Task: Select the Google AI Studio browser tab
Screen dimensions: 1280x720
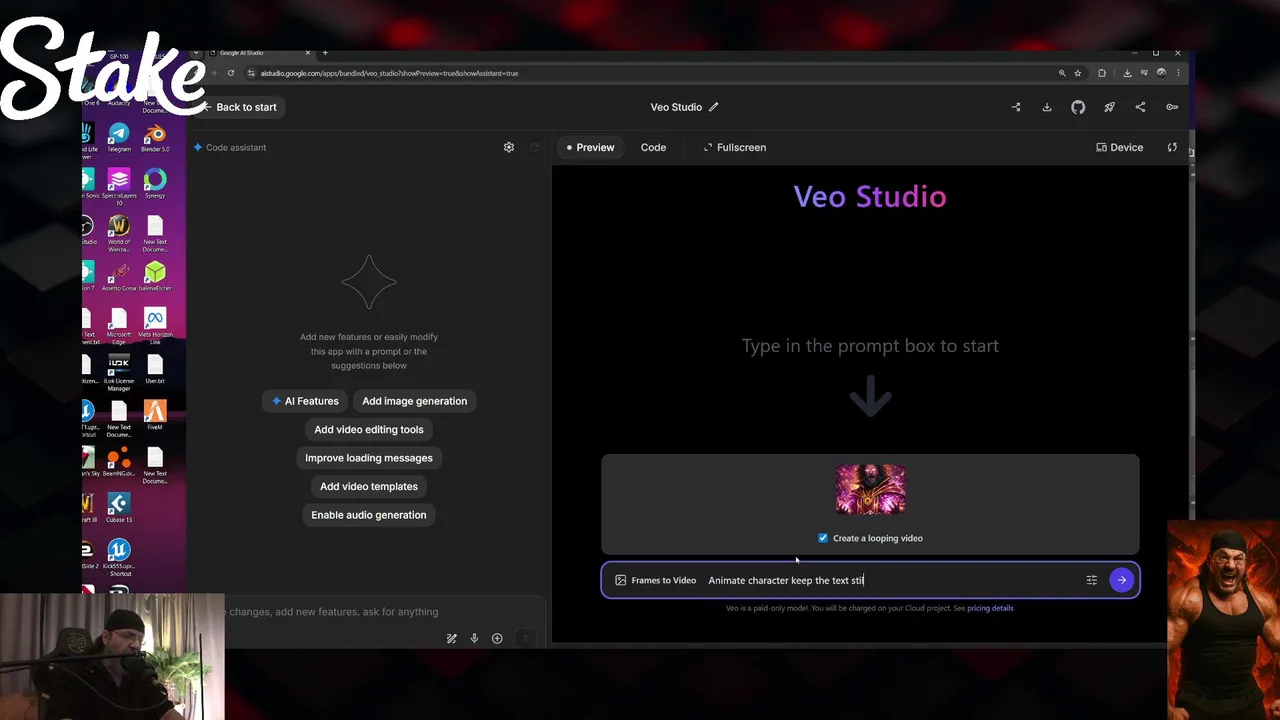Action: (260, 52)
